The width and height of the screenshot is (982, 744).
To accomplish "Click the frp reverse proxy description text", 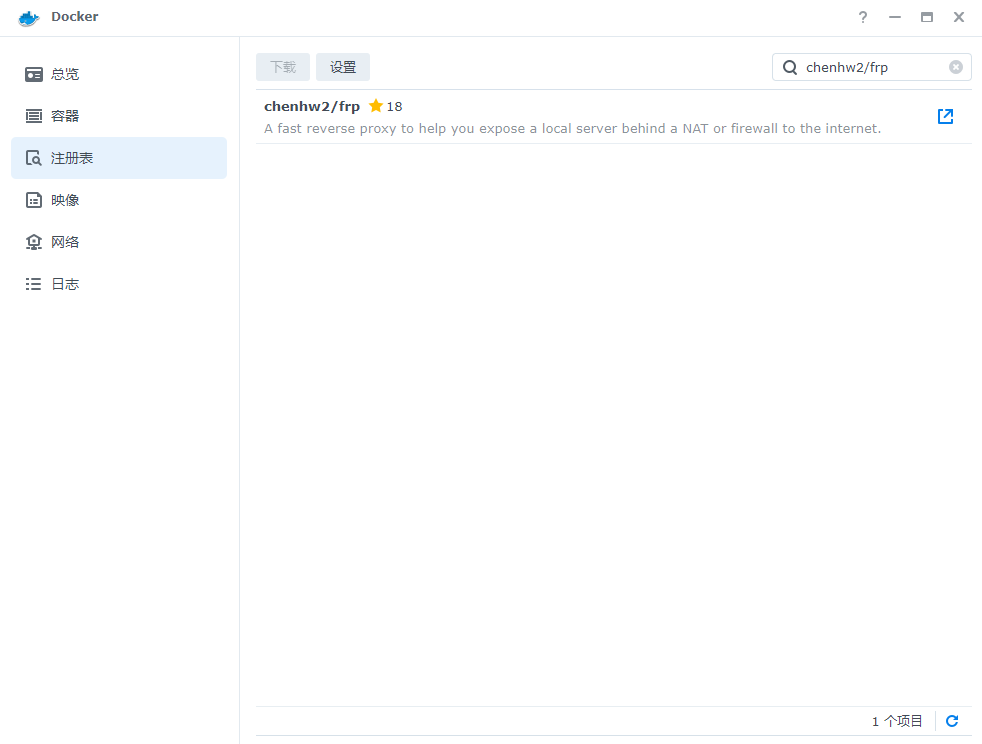I will (572, 128).
